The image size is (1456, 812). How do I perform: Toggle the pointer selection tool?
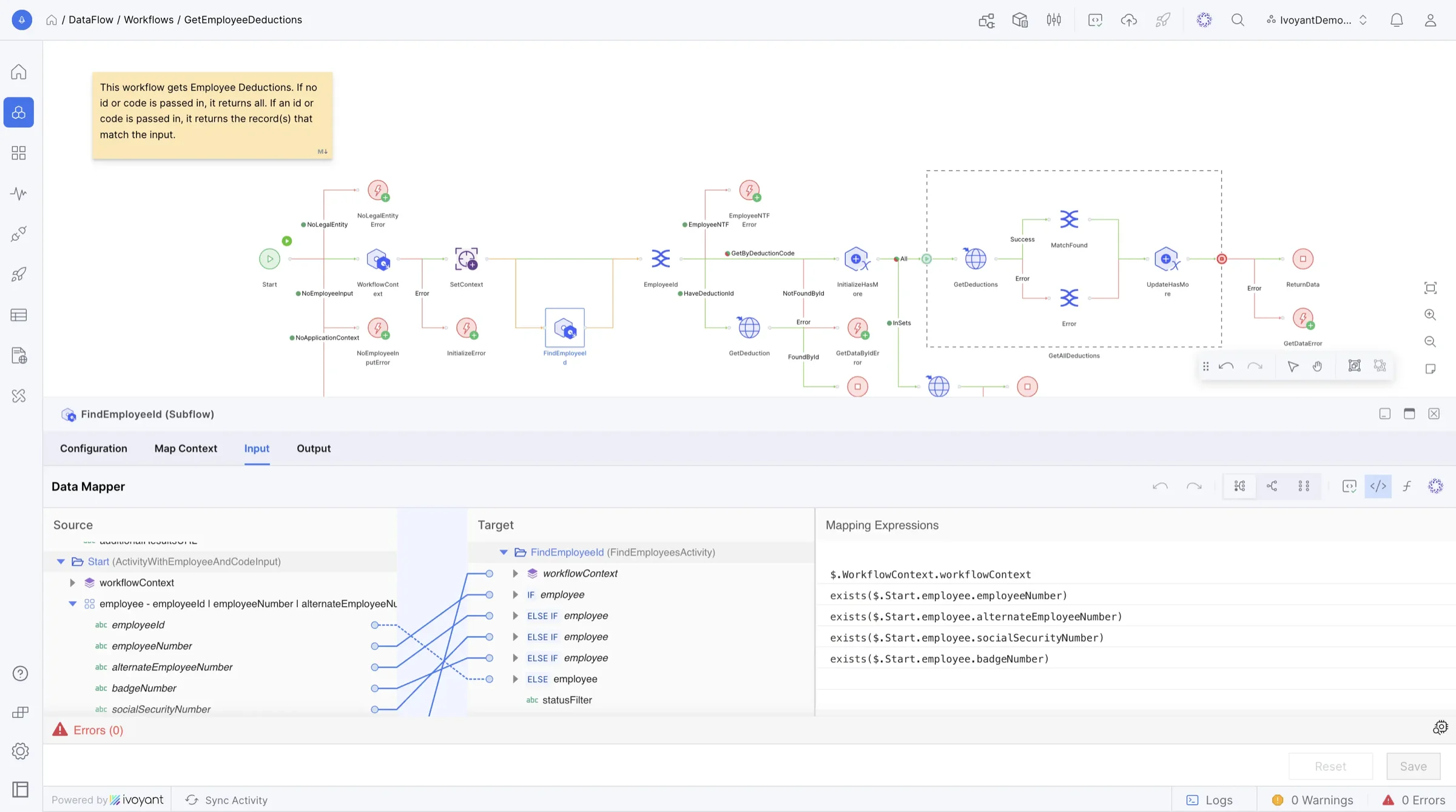(x=1293, y=366)
